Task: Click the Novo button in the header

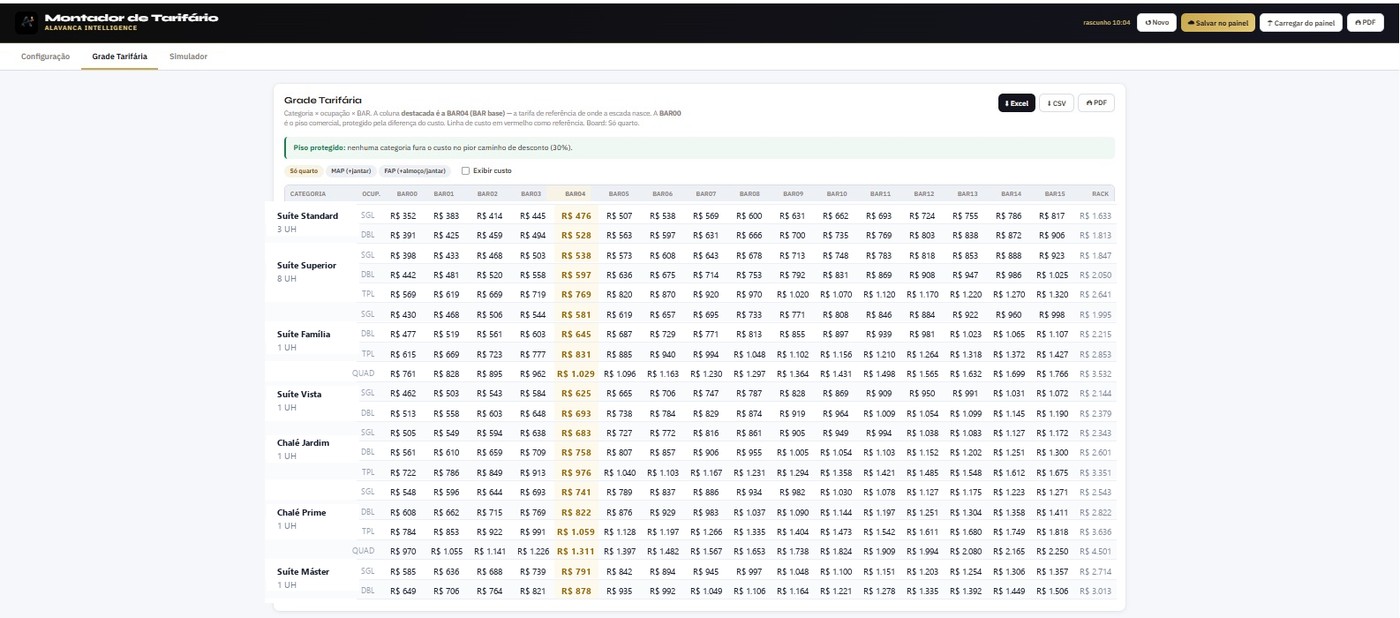Action: pyautogui.click(x=1156, y=22)
